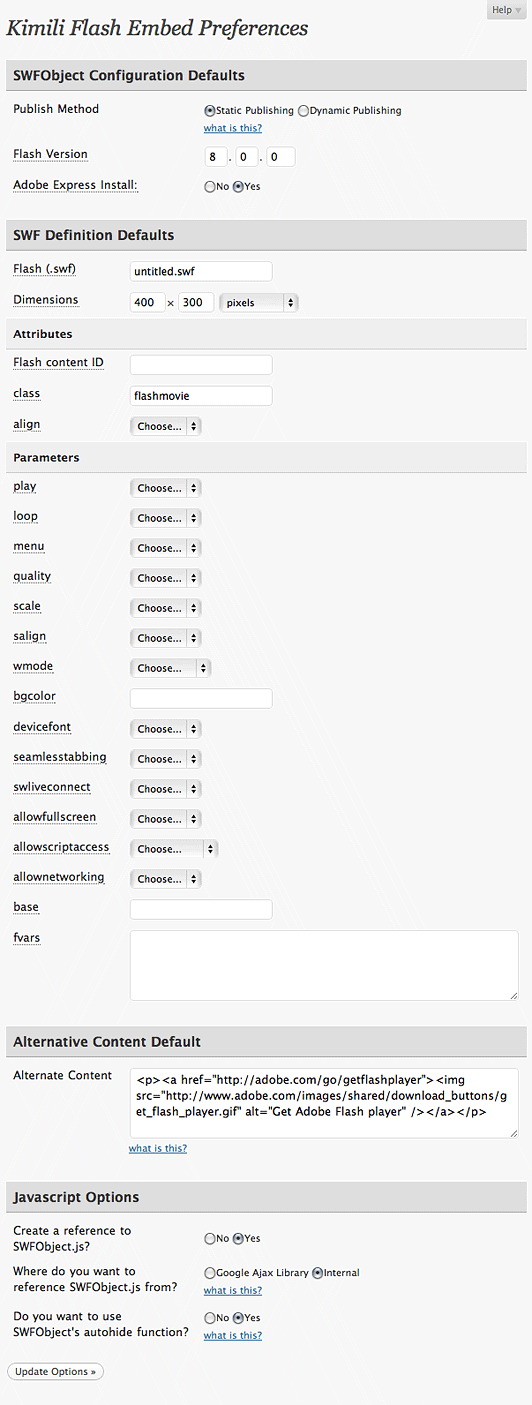The height and width of the screenshot is (1405, 532).
Task: Select Static Publishing radio button
Action: pyautogui.click(x=209, y=111)
